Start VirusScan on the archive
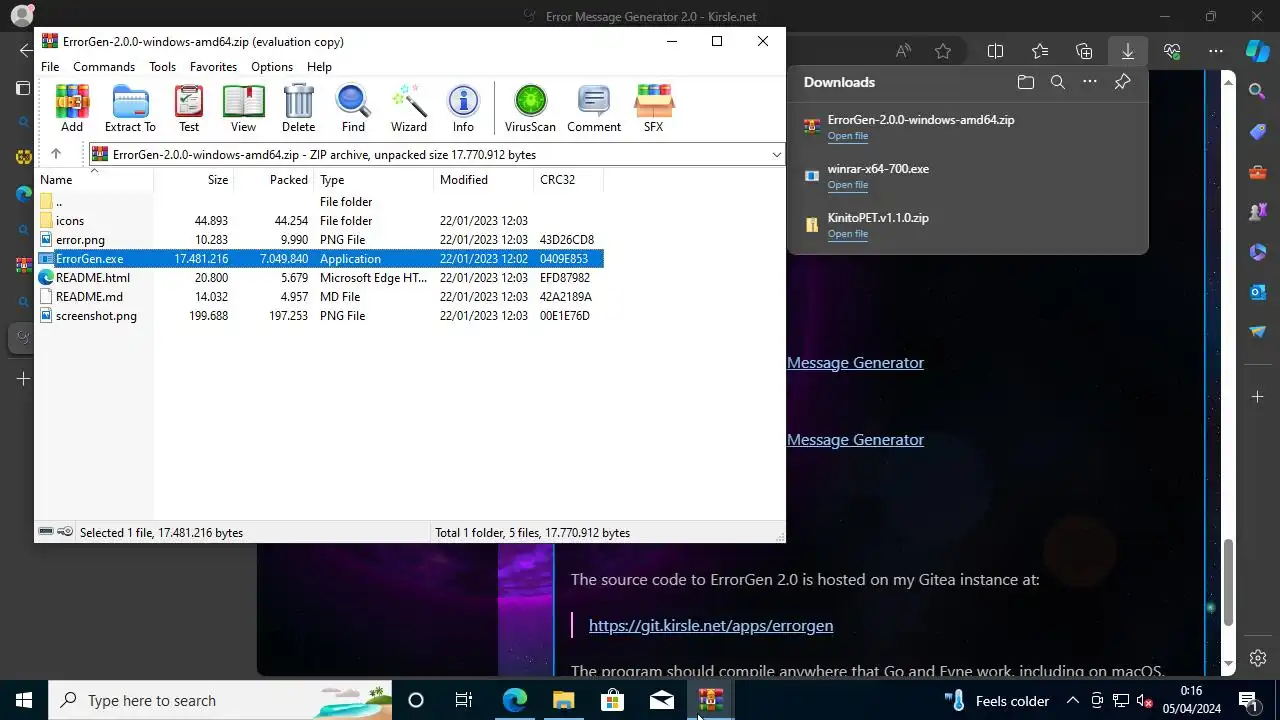Screen dimensions: 1280x720 [530, 108]
